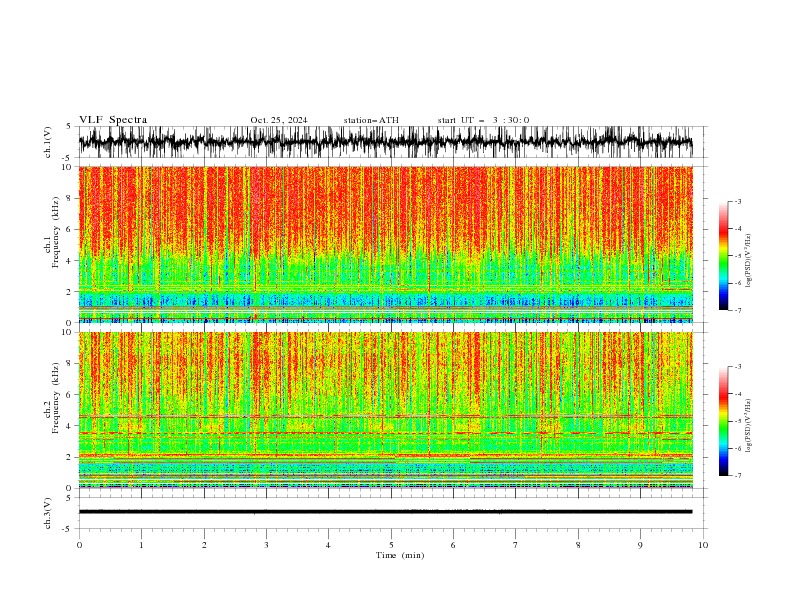The height and width of the screenshot is (612, 792).
Task: Click the "Time (min)" axis title
Action: pyautogui.click(x=400, y=555)
